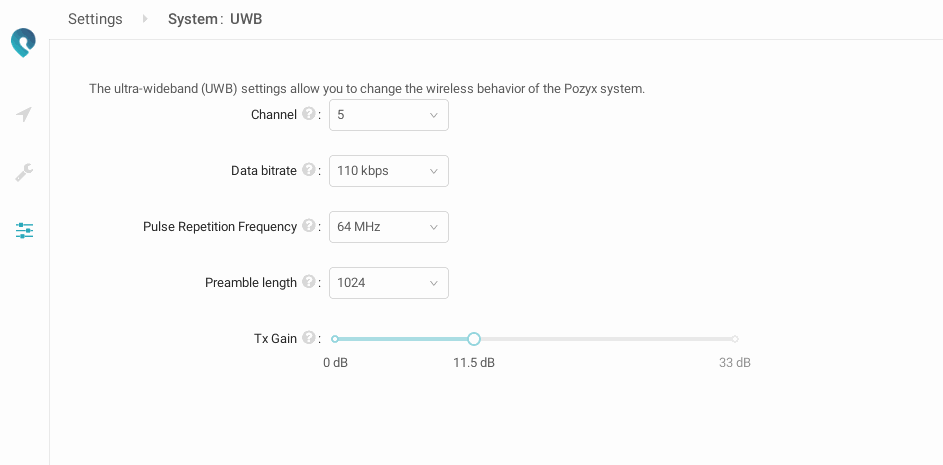
Task: Click the Channel help question icon
Action: pyautogui.click(x=309, y=114)
